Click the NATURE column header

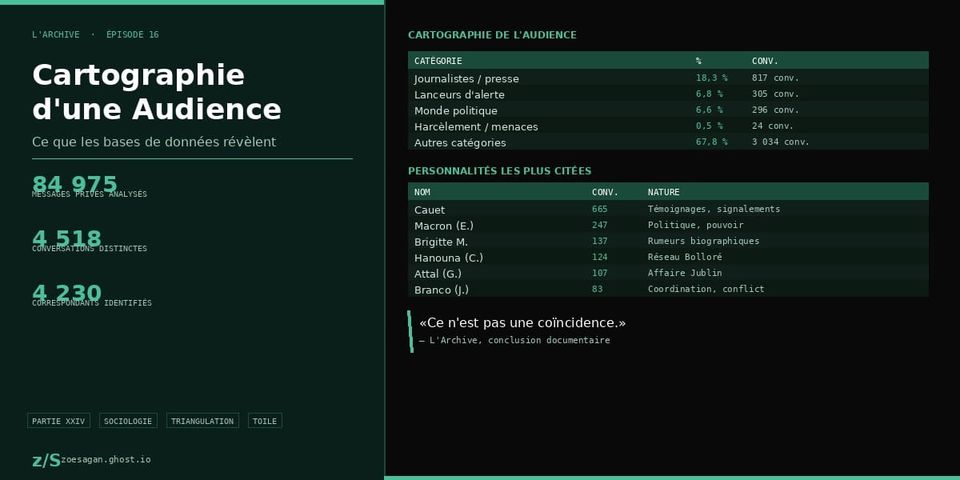(664, 192)
